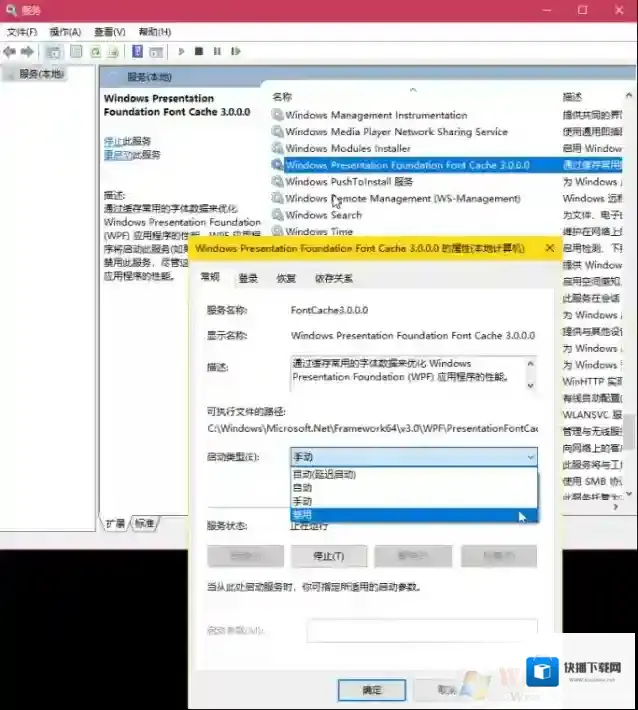The height and width of the screenshot is (710, 638).
Task: Switch to the 依存关系 tab
Action: [x=333, y=279]
